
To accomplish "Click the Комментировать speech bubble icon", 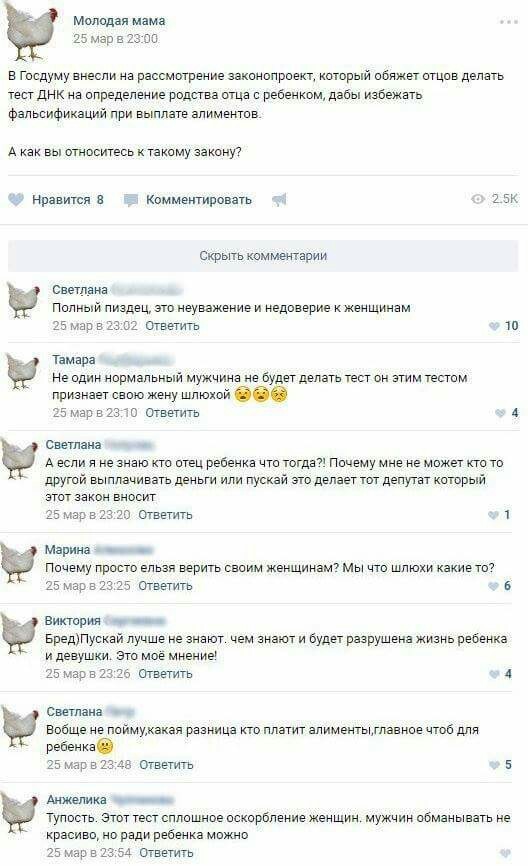I will point(131,200).
